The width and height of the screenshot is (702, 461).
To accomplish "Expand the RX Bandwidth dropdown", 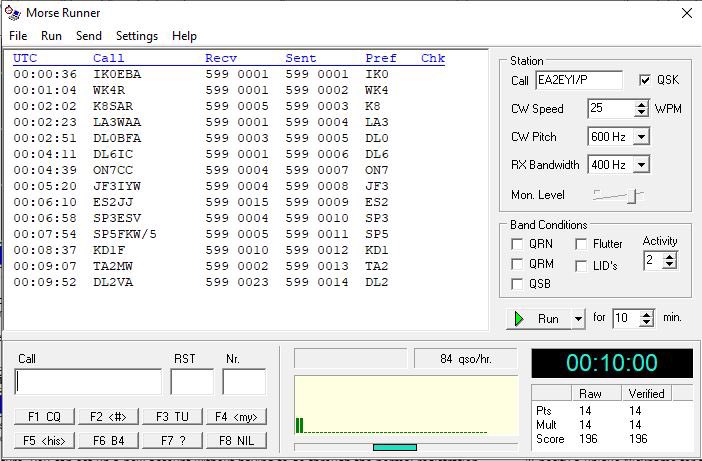I will (x=641, y=165).
